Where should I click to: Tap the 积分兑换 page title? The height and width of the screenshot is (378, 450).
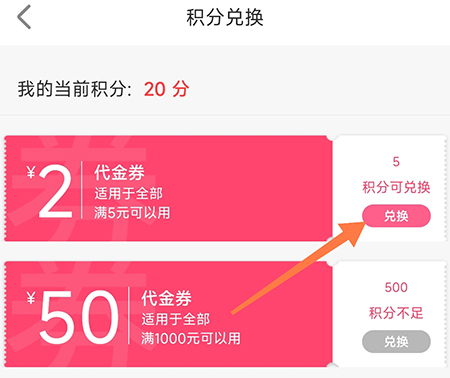[x=225, y=17]
